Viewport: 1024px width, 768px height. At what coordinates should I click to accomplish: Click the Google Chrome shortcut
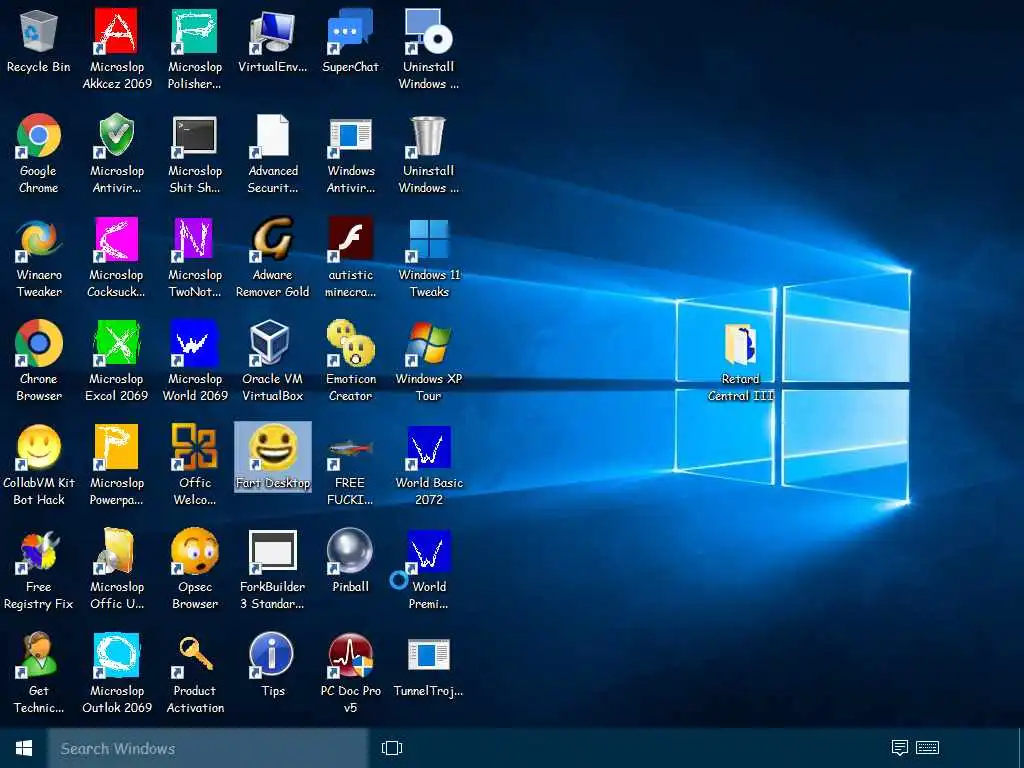[x=39, y=153]
